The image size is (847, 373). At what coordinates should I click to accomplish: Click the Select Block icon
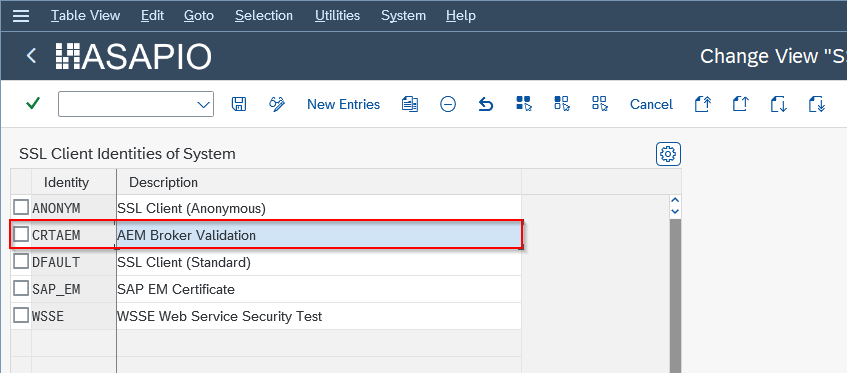[562, 104]
